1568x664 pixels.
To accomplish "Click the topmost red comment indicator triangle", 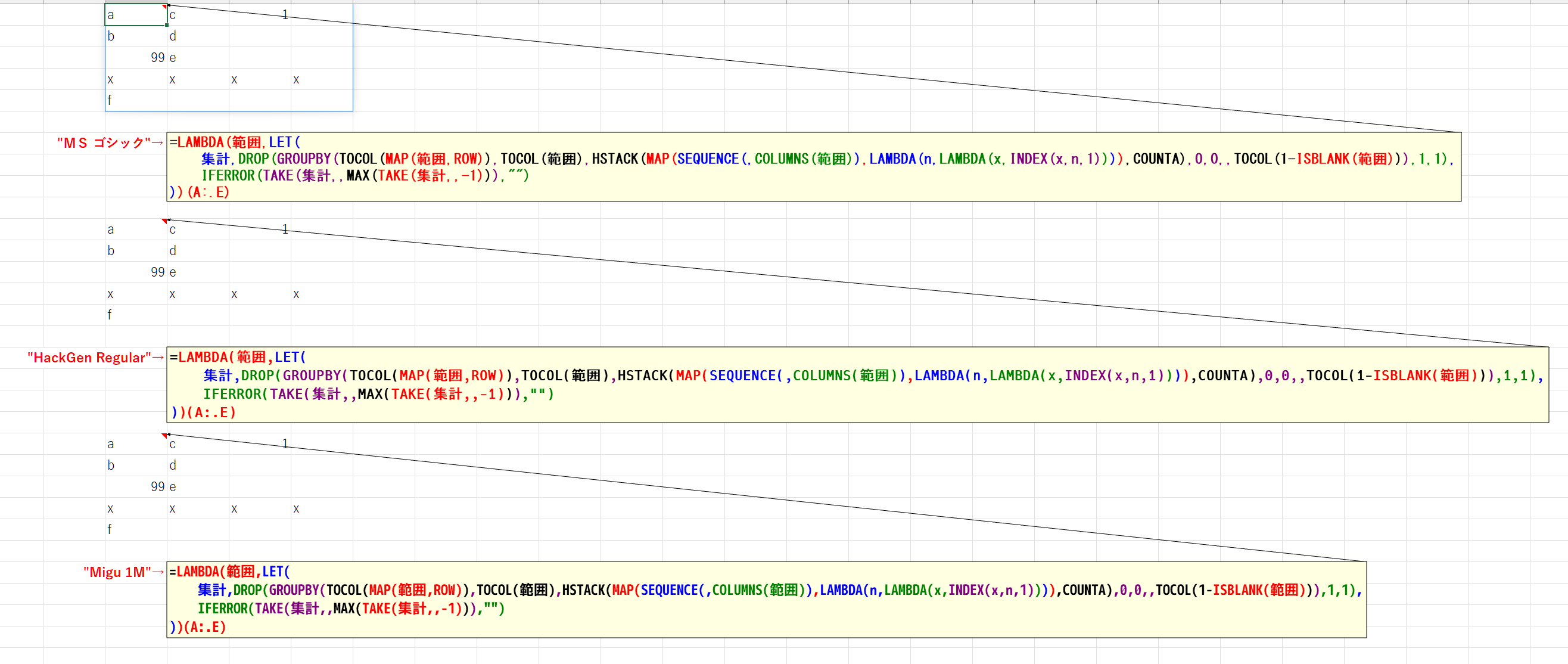I will pos(164,6).
